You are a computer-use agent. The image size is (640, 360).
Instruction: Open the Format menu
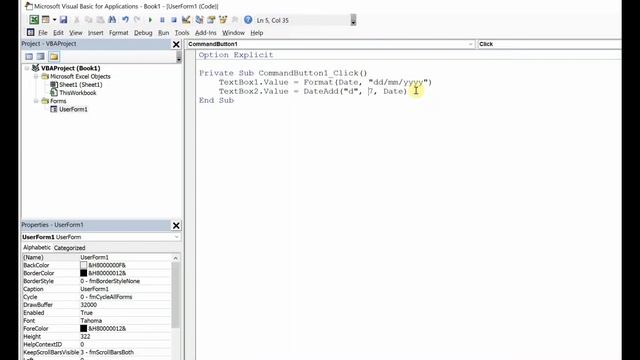click(x=119, y=33)
